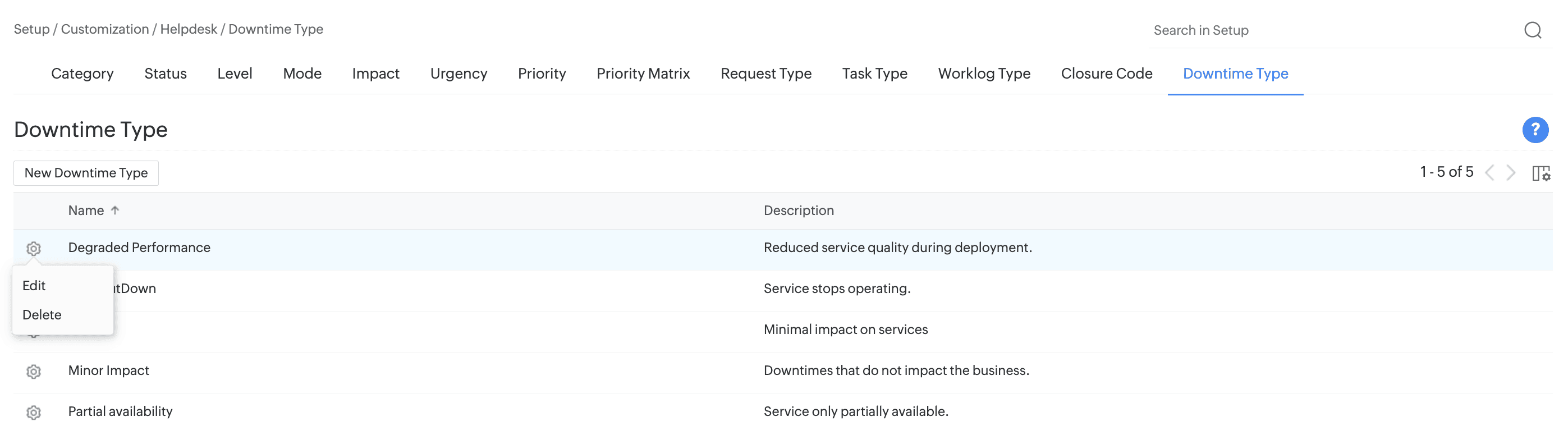Viewport: 1568px width, 430px height.
Task: Click the Description column header
Action: pyautogui.click(x=798, y=210)
